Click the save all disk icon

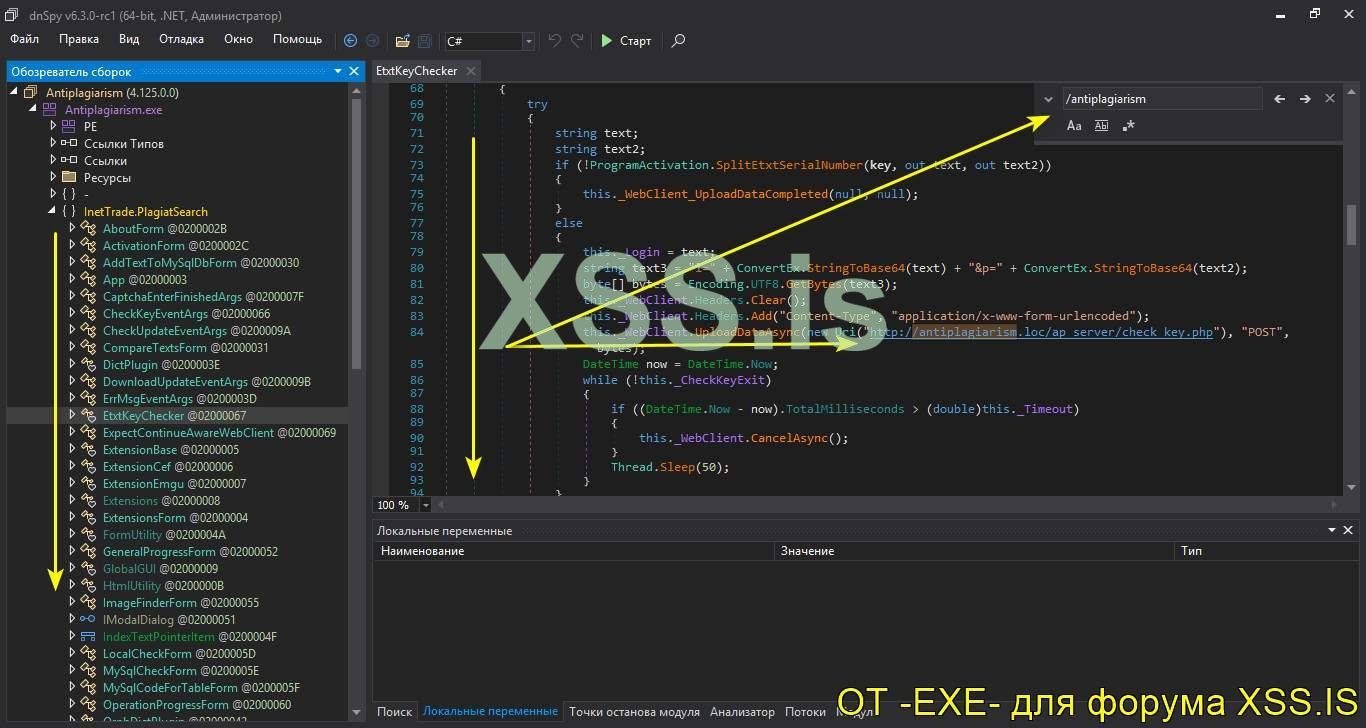[x=424, y=41]
